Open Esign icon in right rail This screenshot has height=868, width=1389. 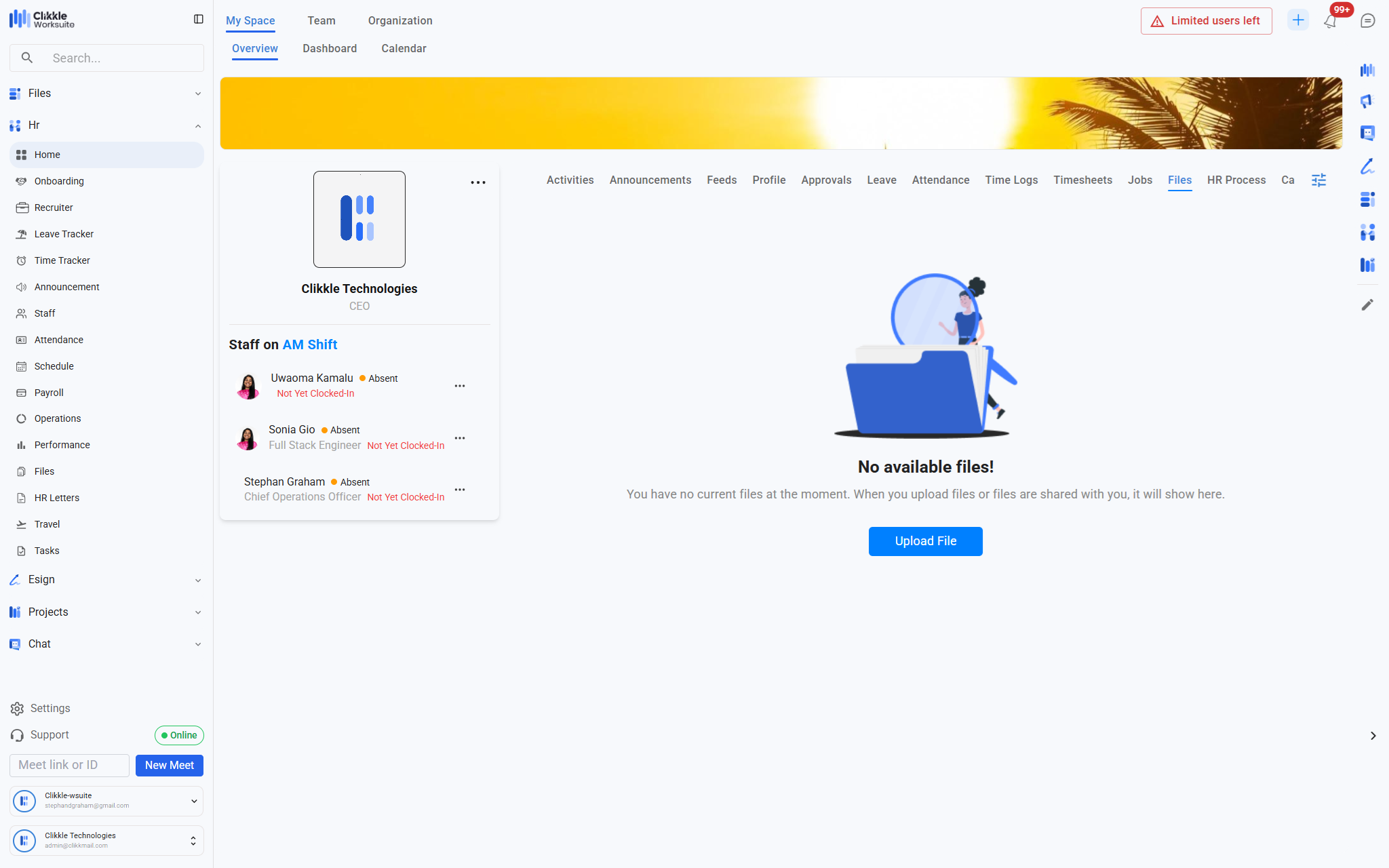(1367, 166)
